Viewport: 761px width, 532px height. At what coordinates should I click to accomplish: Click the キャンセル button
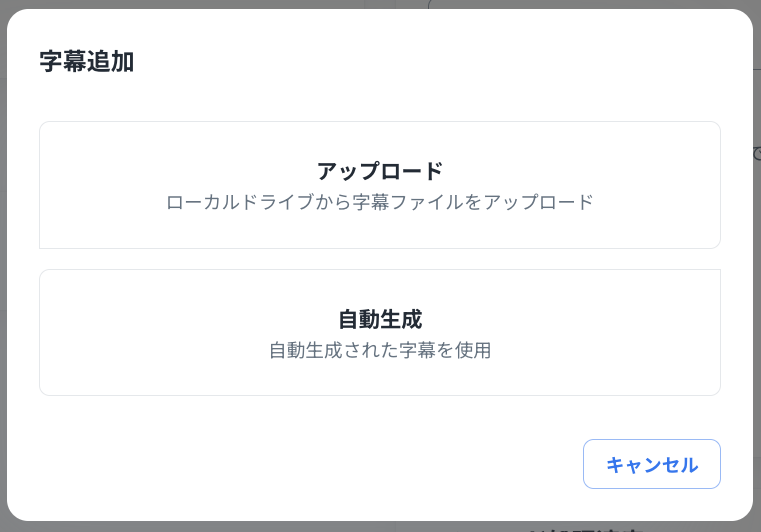pos(651,464)
